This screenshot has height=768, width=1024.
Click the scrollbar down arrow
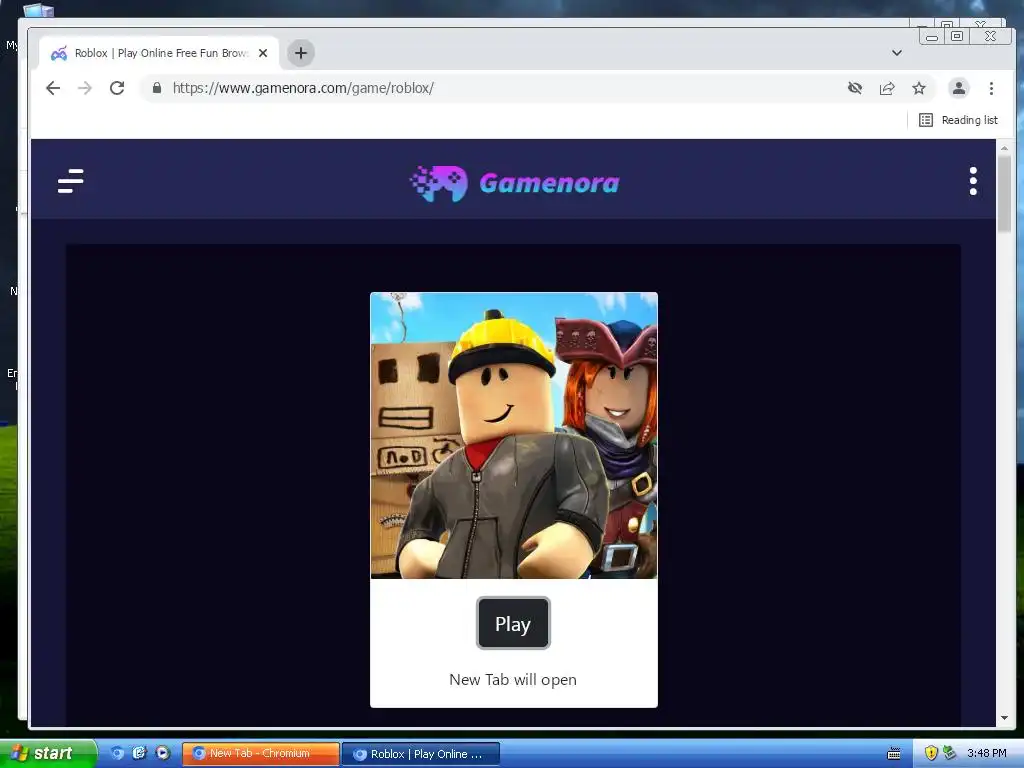[x=1004, y=718]
